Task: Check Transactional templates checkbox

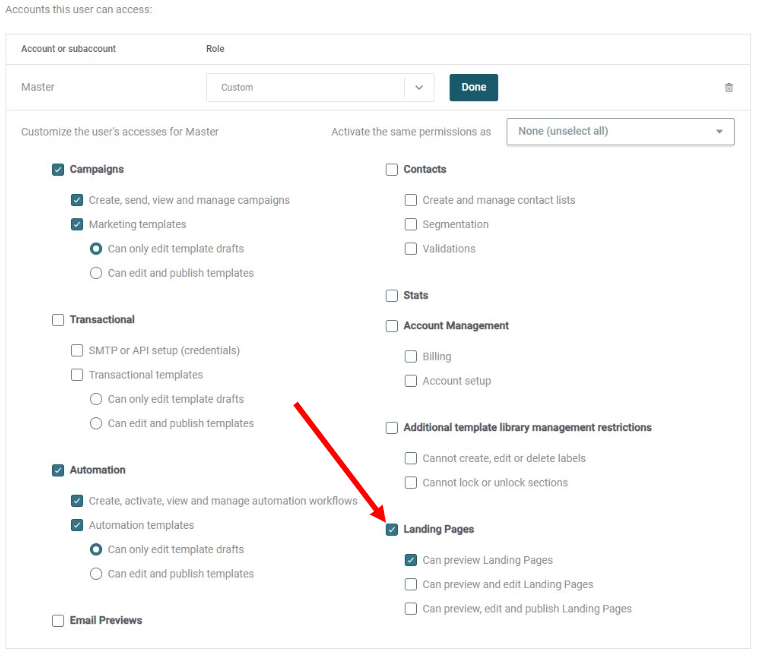Action: click(77, 375)
